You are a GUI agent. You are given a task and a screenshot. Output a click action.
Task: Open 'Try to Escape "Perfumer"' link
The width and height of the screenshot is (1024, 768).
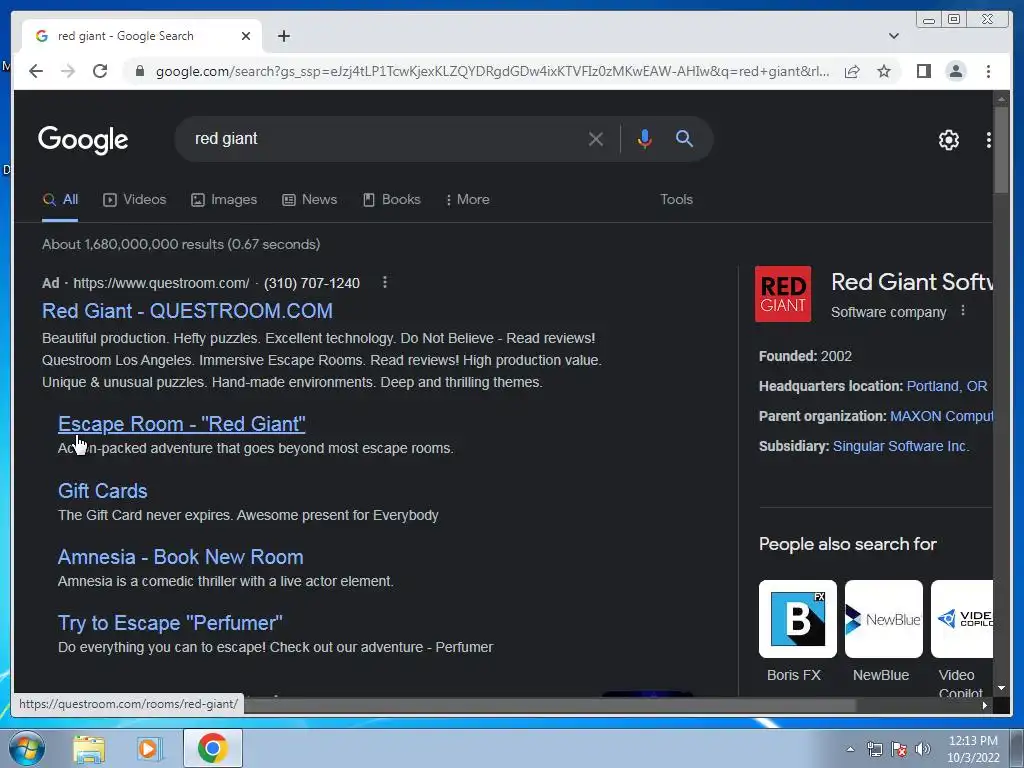[x=170, y=623]
